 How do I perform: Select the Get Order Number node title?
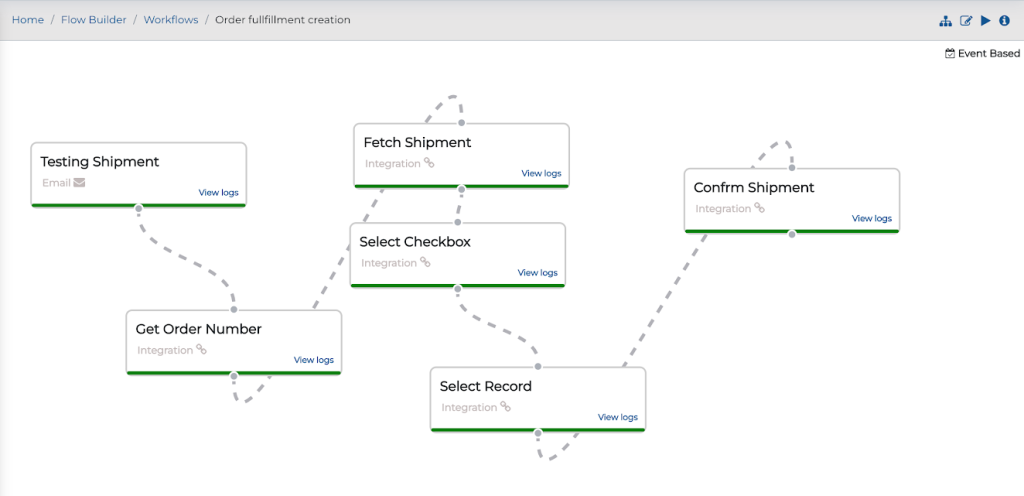199,329
